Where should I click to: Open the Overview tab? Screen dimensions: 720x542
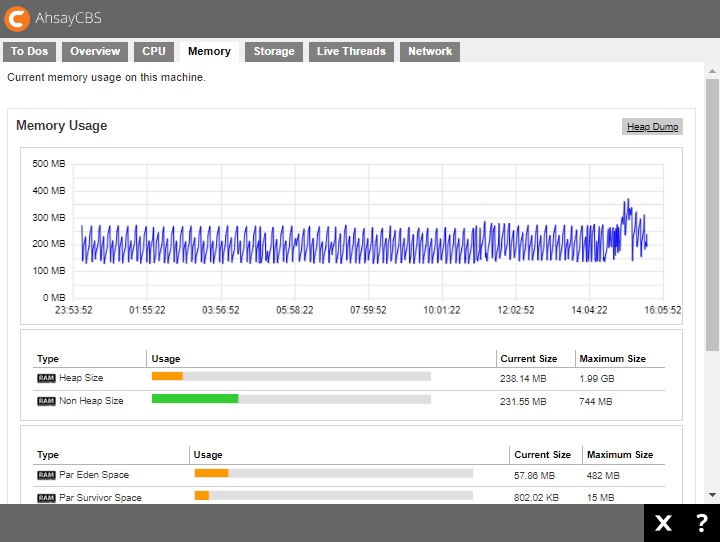click(x=95, y=52)
